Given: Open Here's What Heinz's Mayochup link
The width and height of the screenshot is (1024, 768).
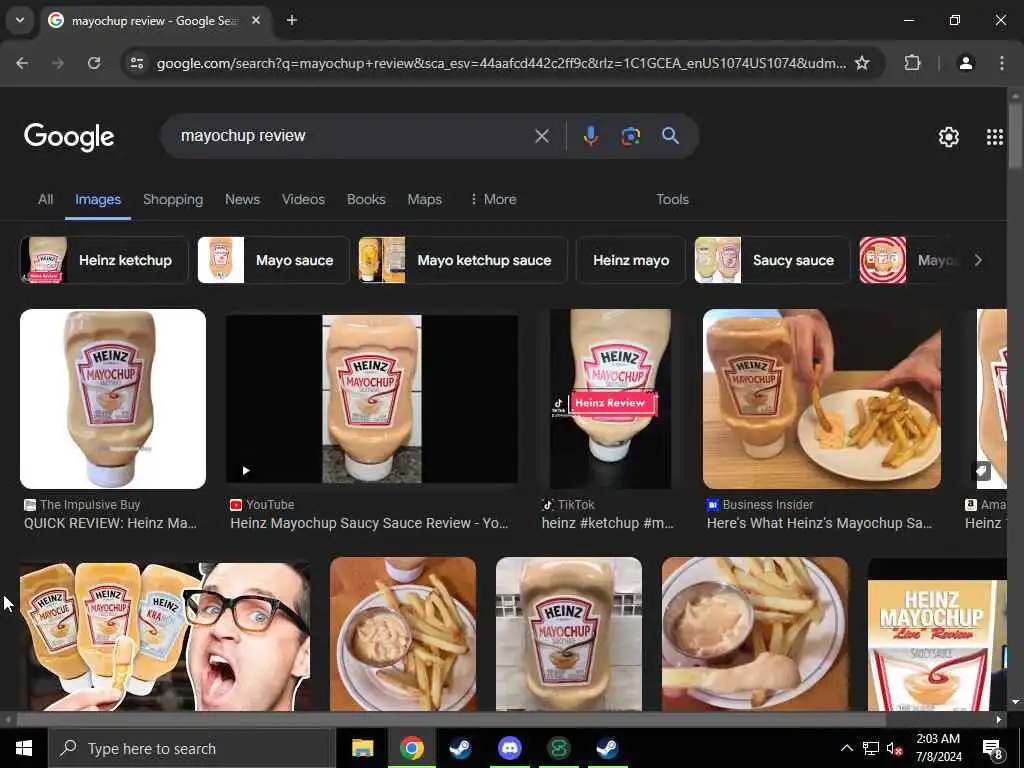Looking at the screenshot, I should coord(819,523).
